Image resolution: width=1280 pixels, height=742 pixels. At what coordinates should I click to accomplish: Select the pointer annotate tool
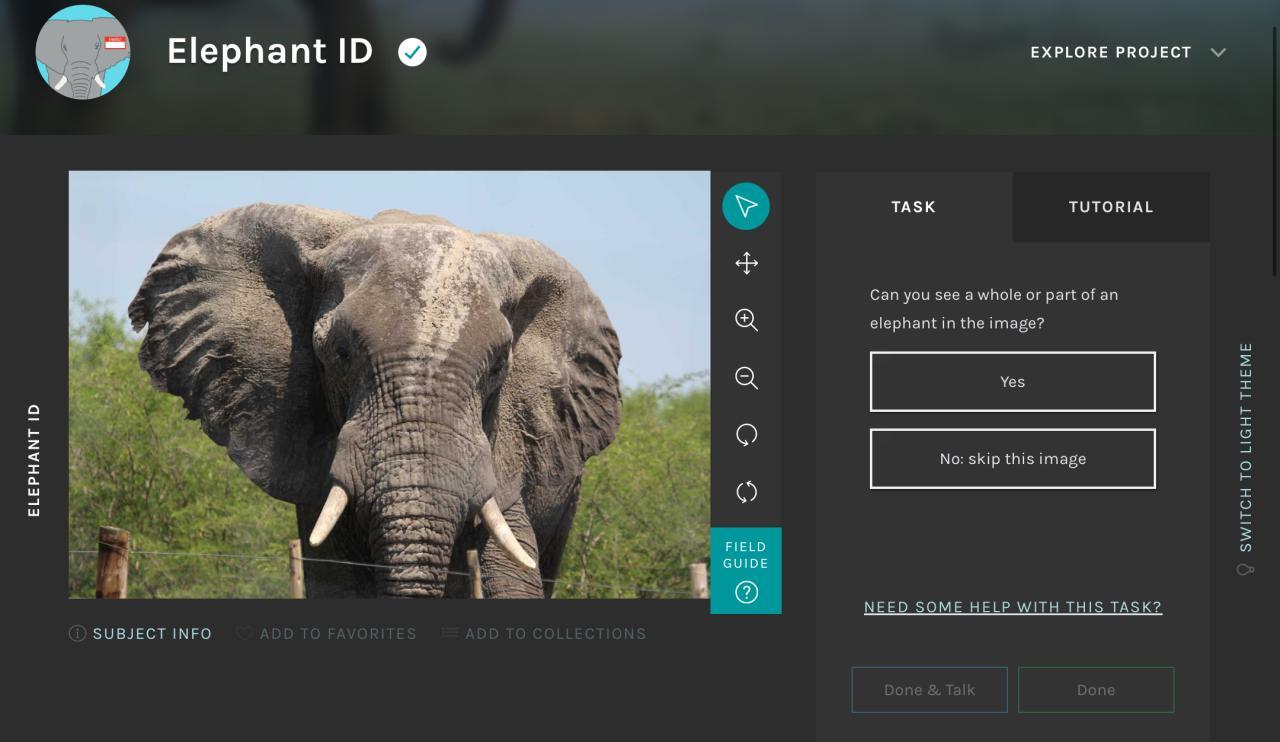click(x=746, y=207)
